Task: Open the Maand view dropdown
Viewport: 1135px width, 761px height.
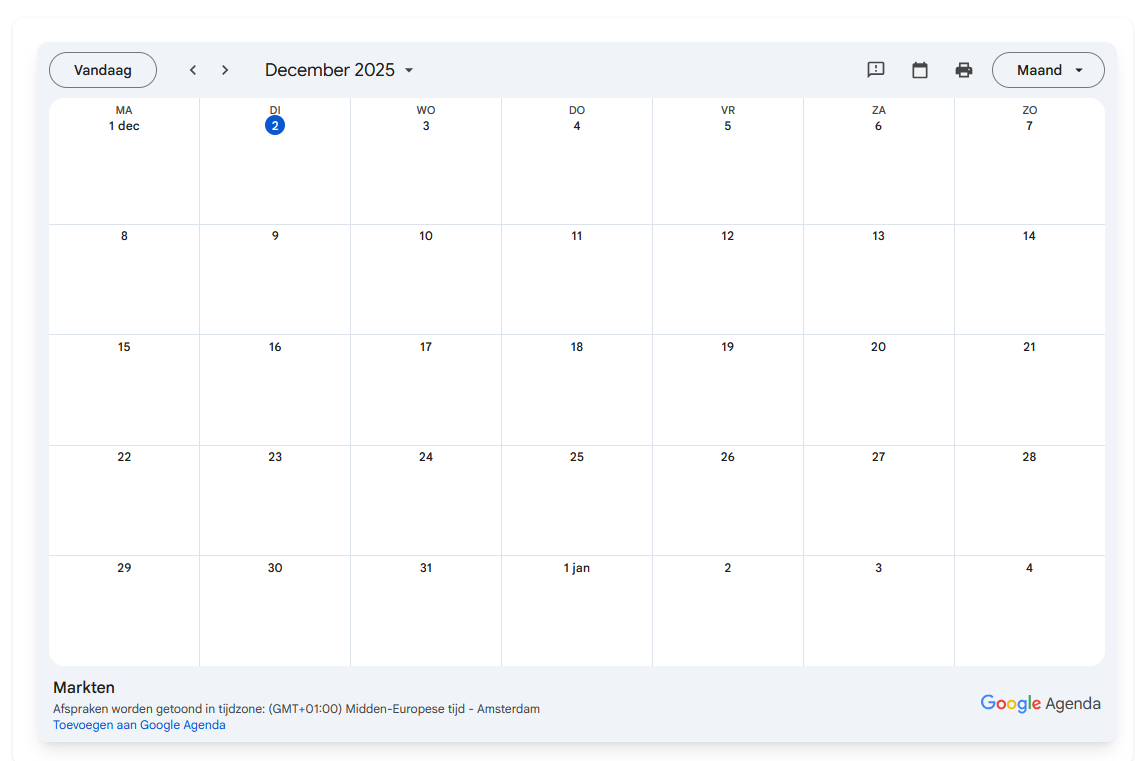Action: pos(1048,70)
